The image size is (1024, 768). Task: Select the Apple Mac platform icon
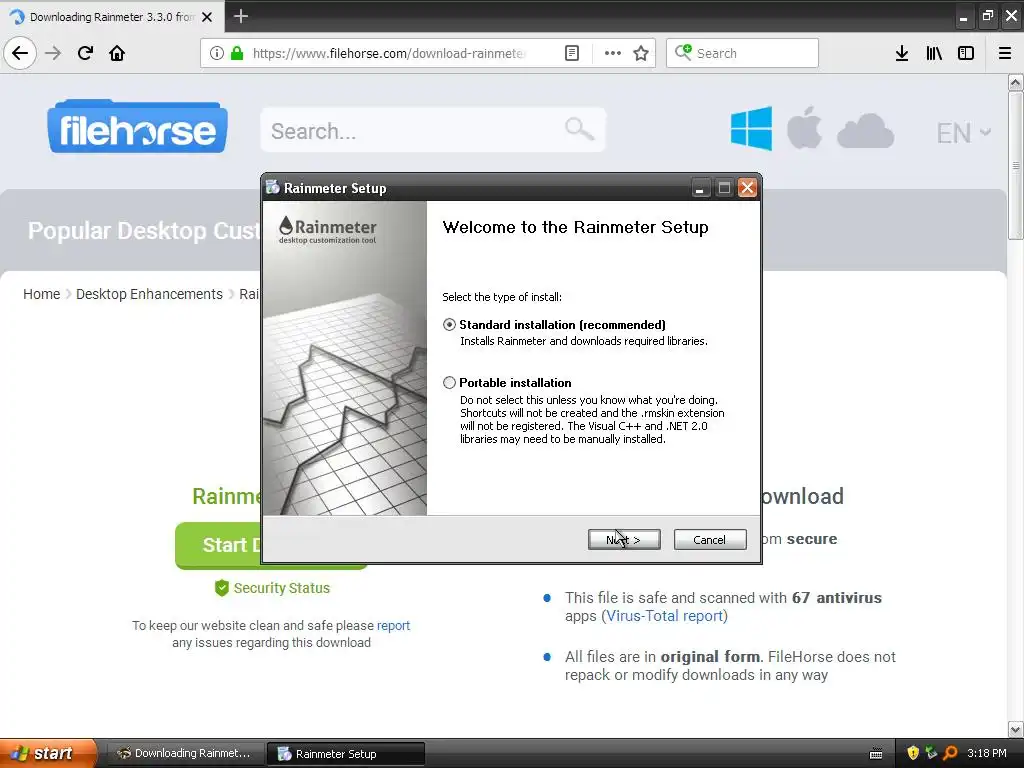[x=804, y=127]
